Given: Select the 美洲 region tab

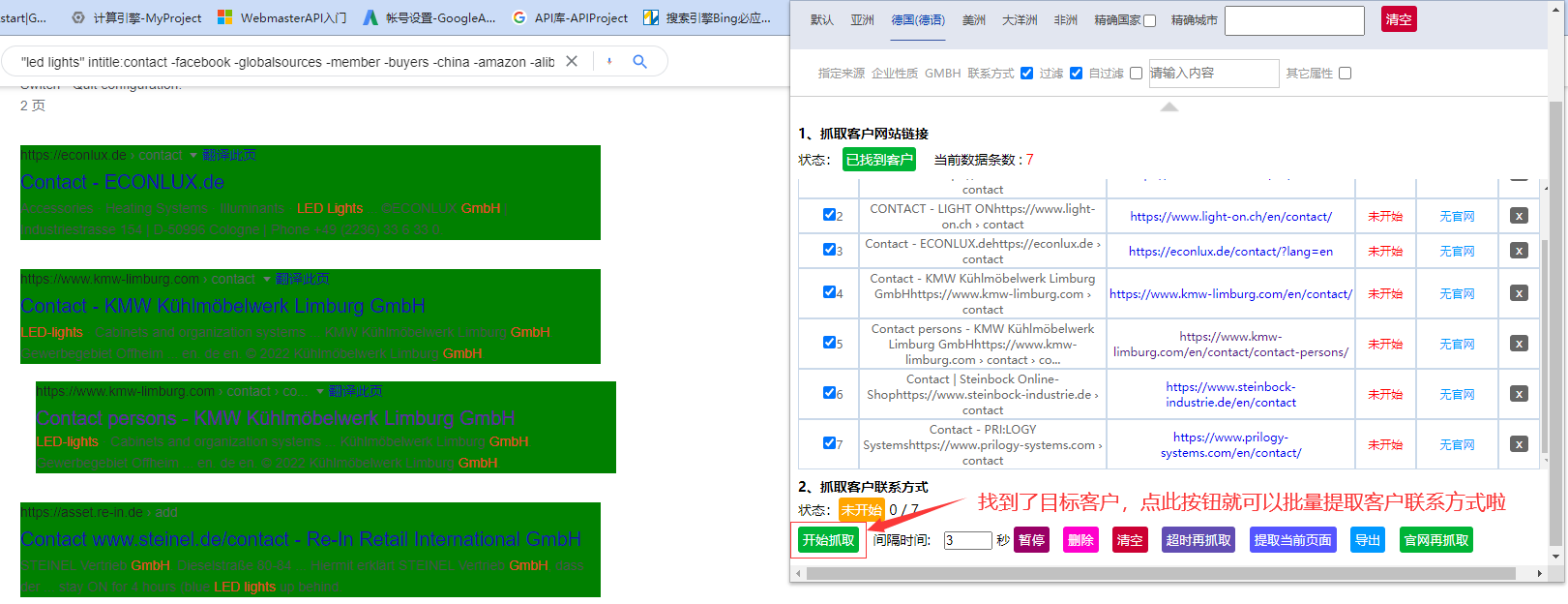Looking at the screenshot, I should [974, 20].
